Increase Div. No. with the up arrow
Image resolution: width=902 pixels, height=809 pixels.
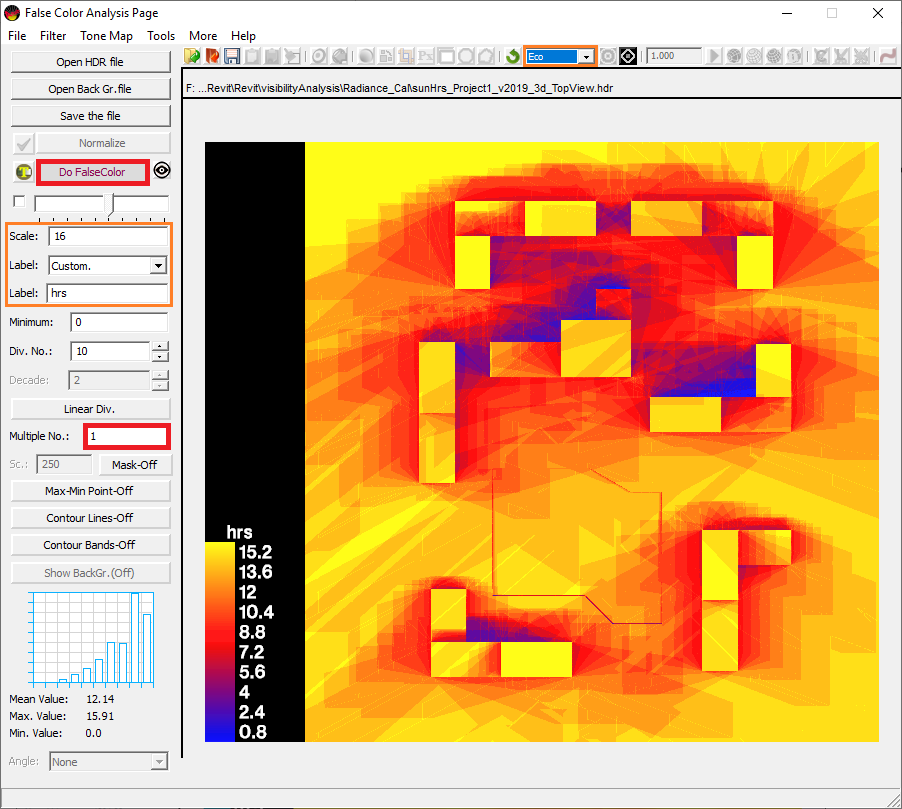coord(160,346)
